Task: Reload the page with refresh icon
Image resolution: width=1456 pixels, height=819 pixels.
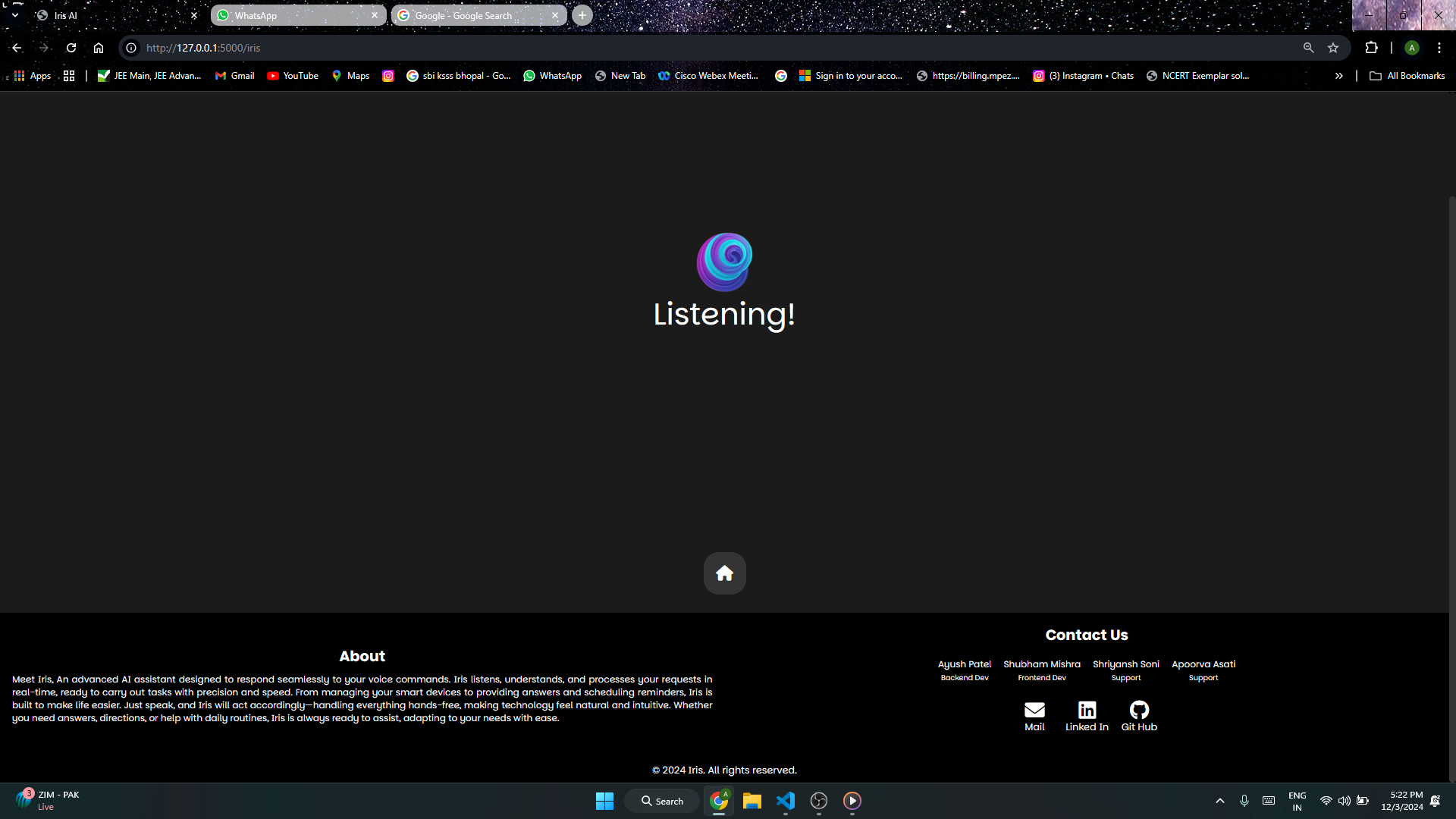Action: [x=71, y=48]
